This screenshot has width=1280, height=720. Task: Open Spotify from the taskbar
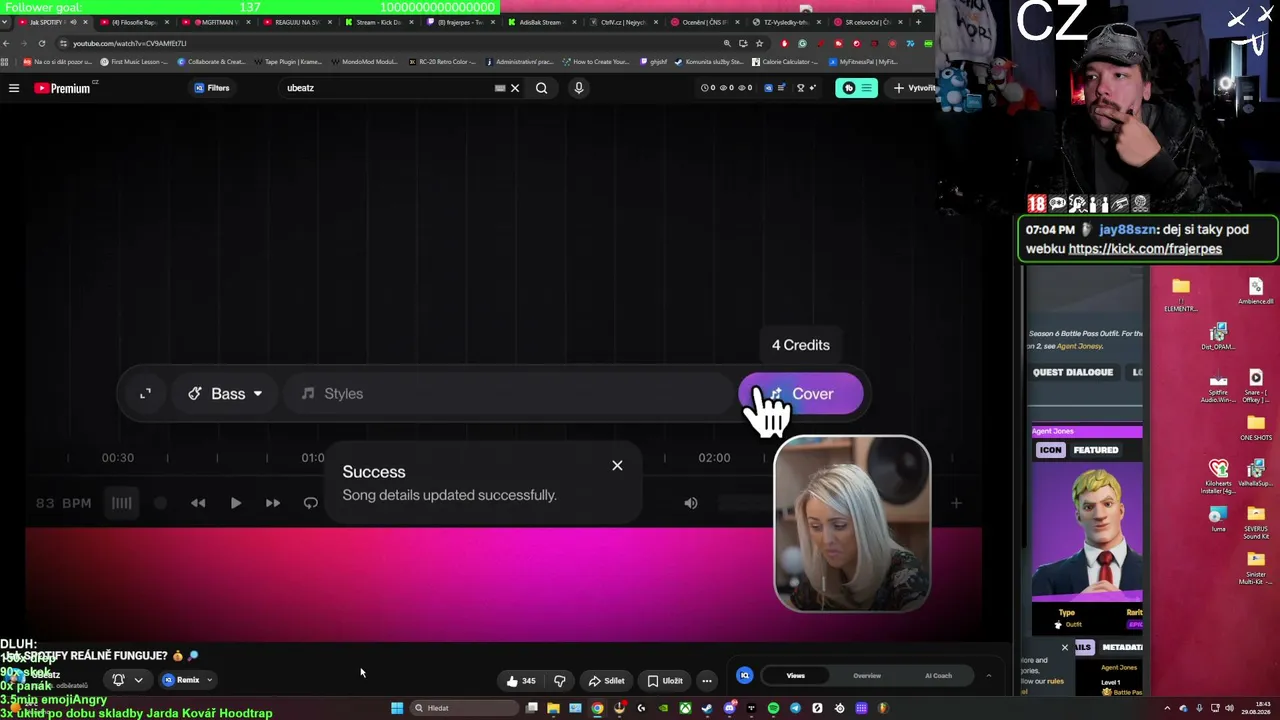773,708
